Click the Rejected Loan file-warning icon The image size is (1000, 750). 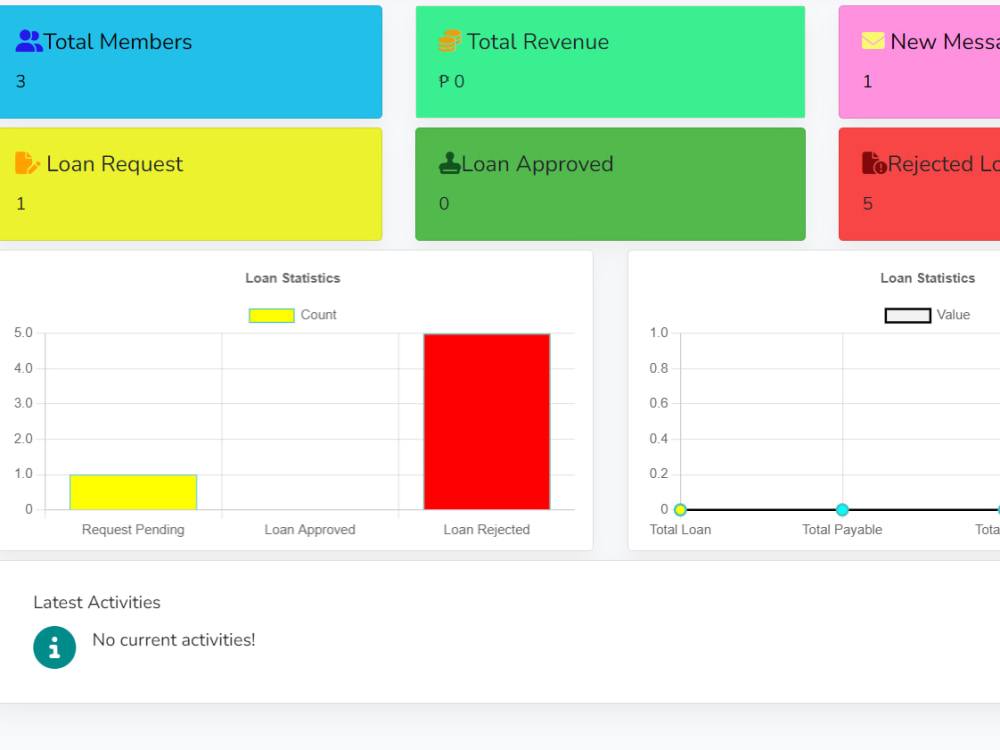tap(874, 163)
